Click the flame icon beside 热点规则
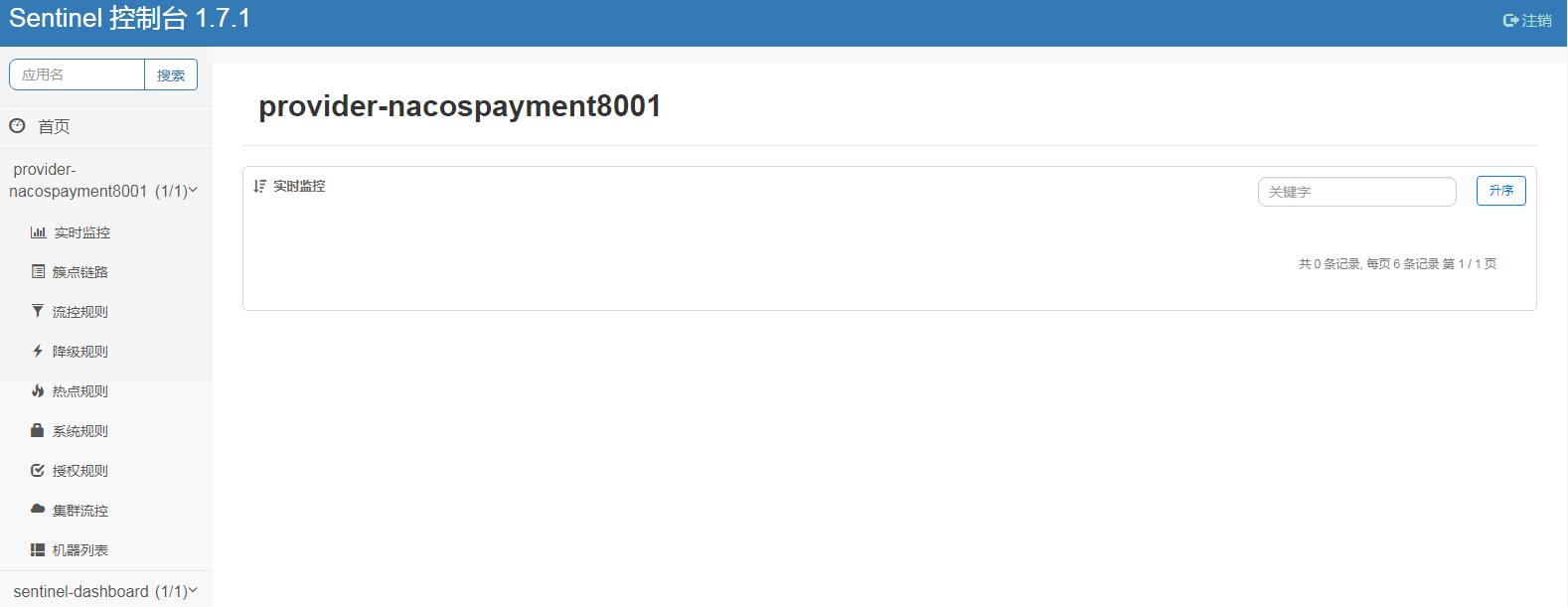The width and height of the screenshot is (1568, 607). tap(38, 390)
